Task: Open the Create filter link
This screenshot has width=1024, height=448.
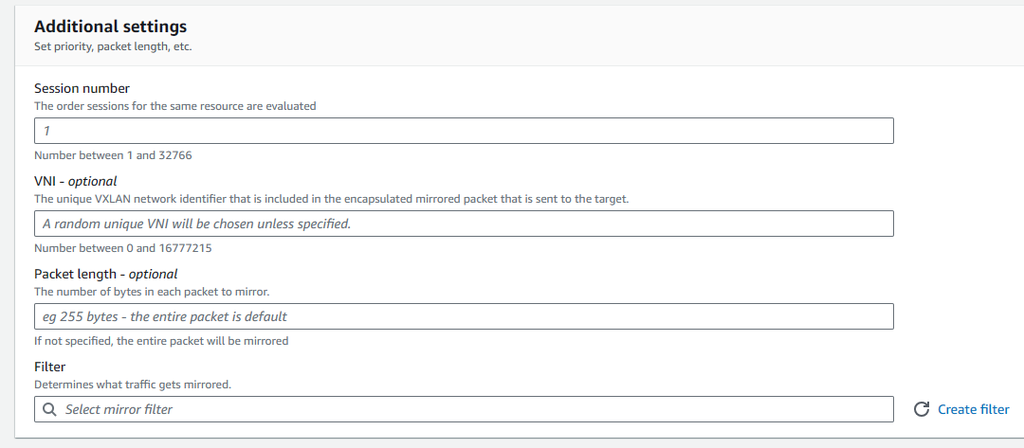Action: click(973, 410)
